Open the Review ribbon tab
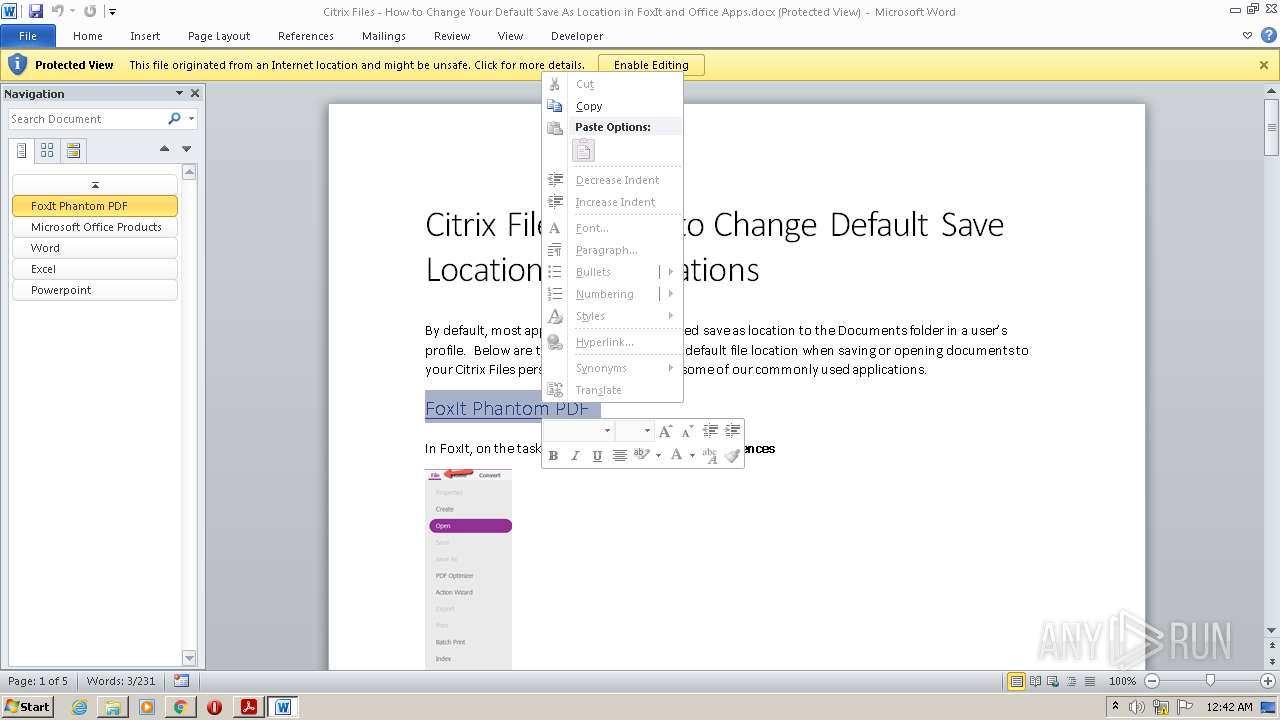This screenshot has width=1280, height=720. tap(452, 36)
